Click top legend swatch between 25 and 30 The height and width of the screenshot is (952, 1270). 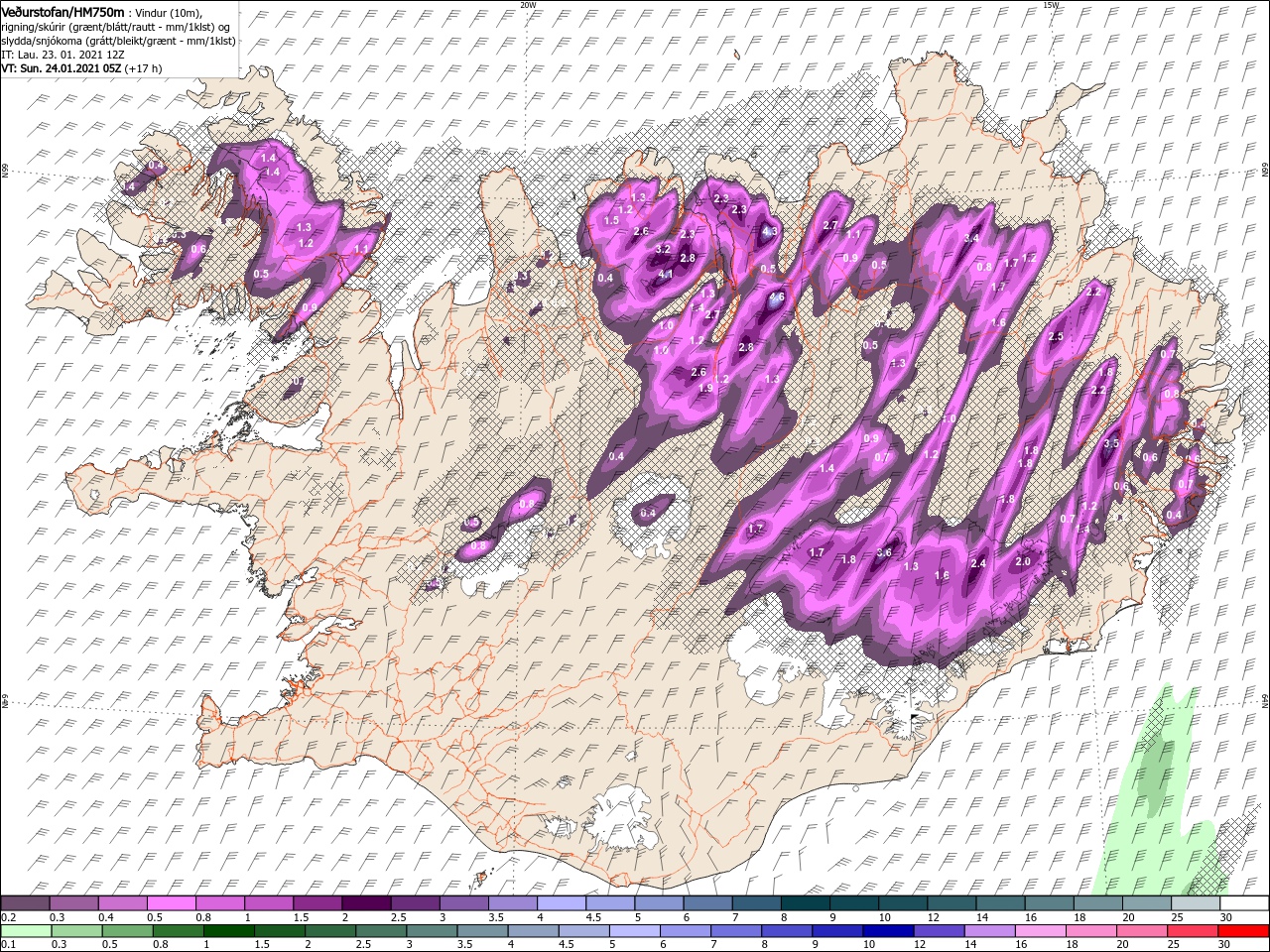pyautogui.click(x=1194, y=903)
